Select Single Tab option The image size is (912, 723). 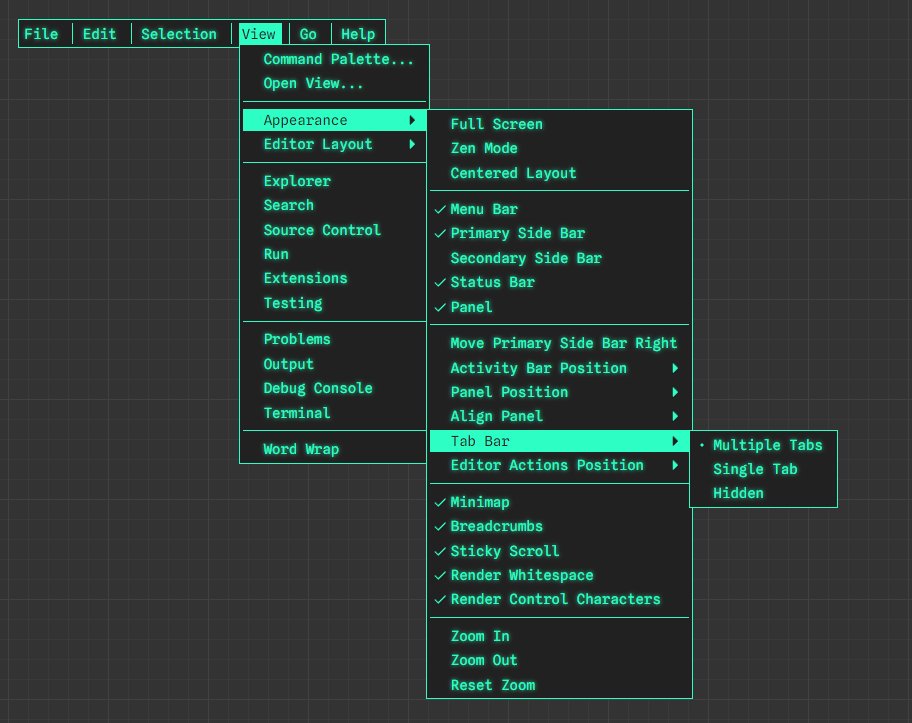click(763, 469)
